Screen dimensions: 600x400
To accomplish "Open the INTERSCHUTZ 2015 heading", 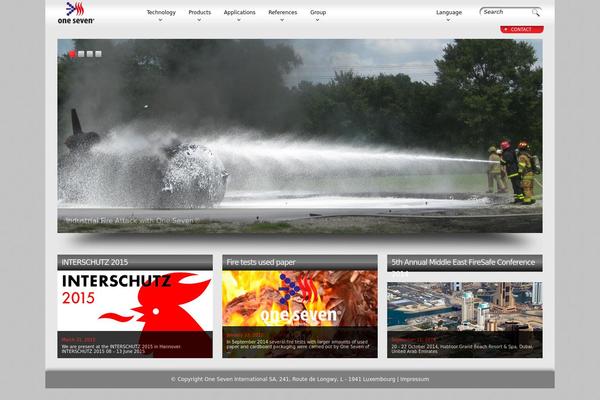I will [95, 263].
